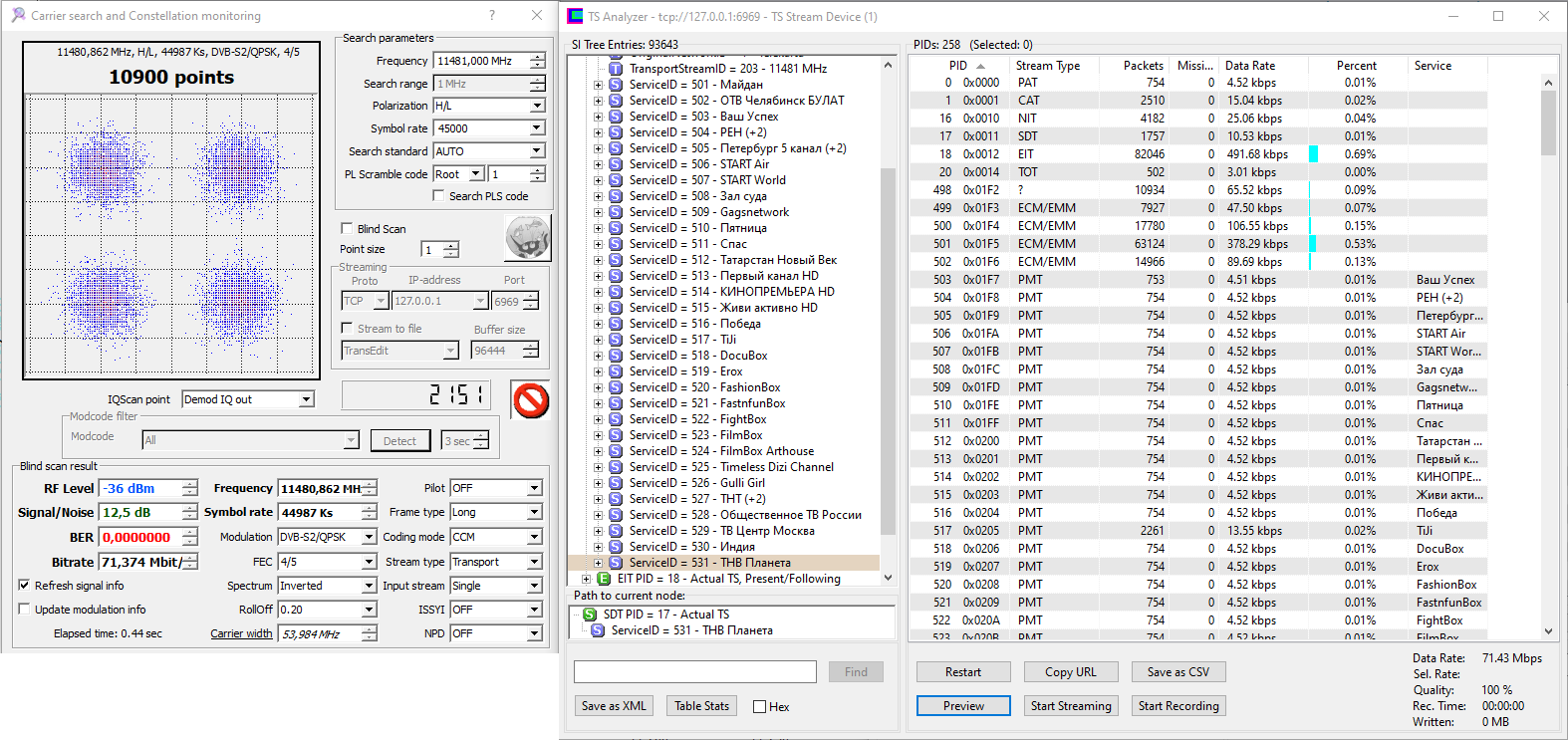
Task: Check Update modulation info
Action: point(24,610)
